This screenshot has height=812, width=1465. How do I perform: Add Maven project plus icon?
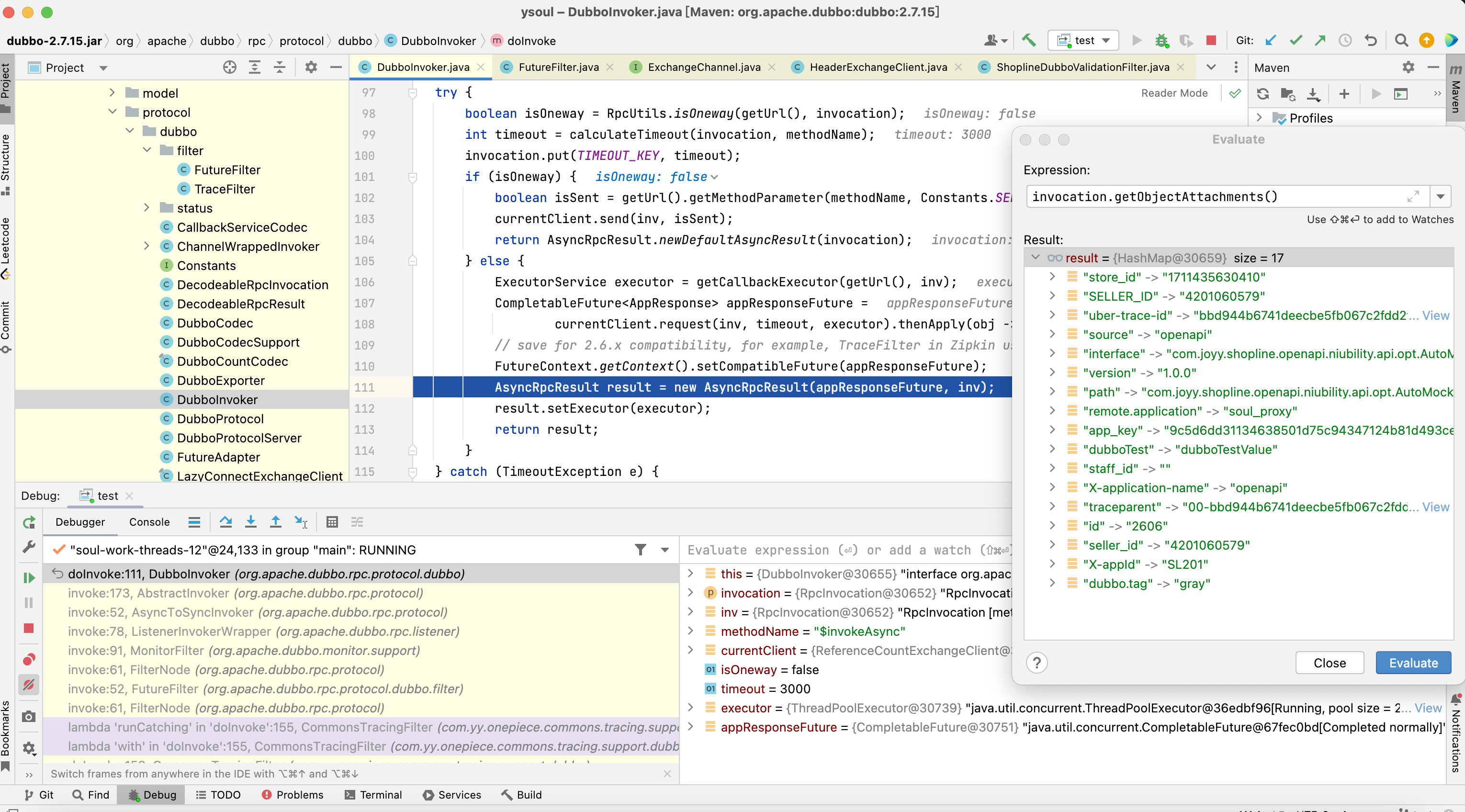(1344, 94)
